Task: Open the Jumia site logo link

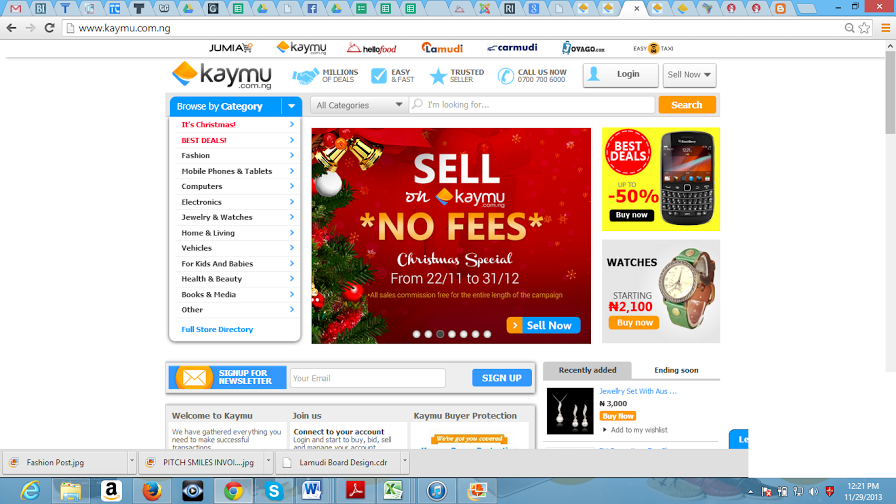Action: [231, 48]
